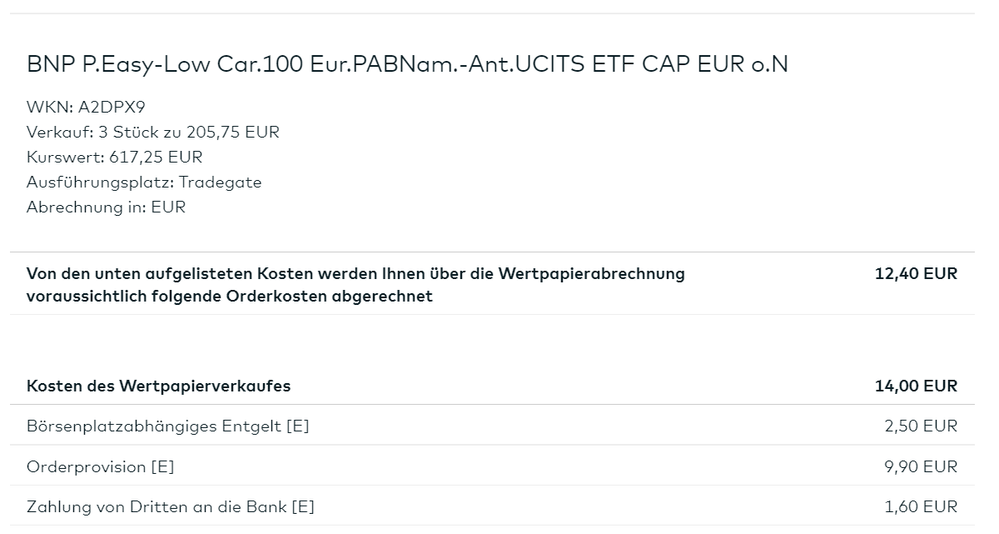Viewport: 999px width, 534px height.
Task: Select the WKN code A2DPX9
Action: (103, 107)
